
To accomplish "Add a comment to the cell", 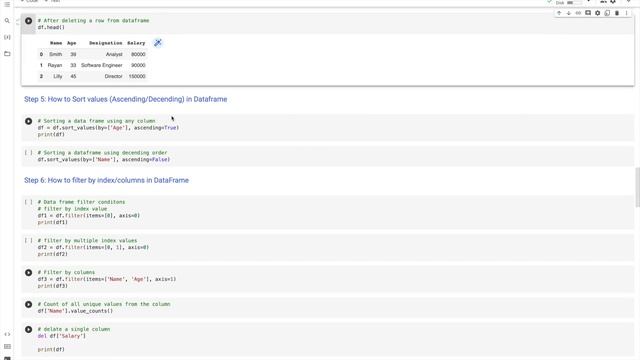I will point(588,13).
